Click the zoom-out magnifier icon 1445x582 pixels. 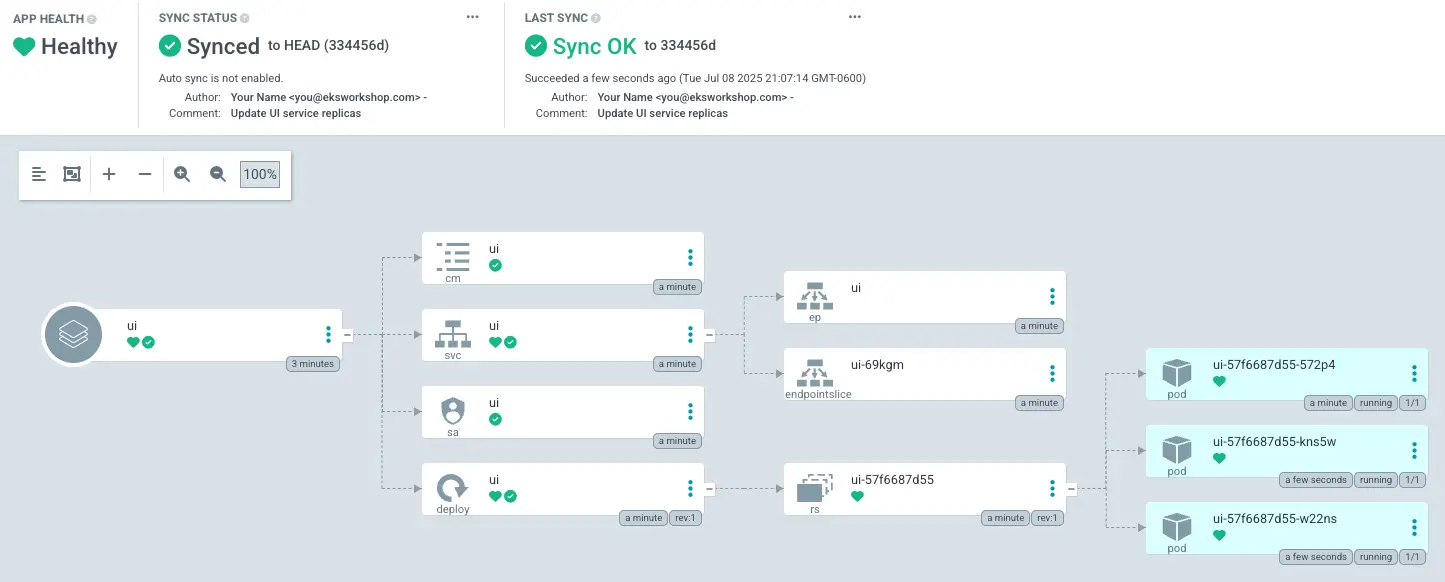pyautogui.click(x=218, y=173)
